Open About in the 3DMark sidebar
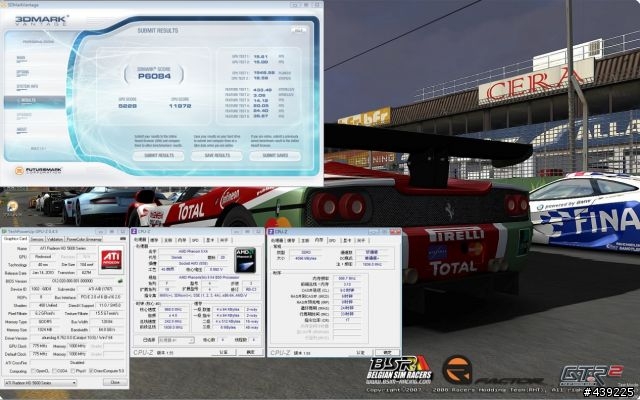Screen dimensions: 640x400 pyautogui.click(x=22, y=130)
